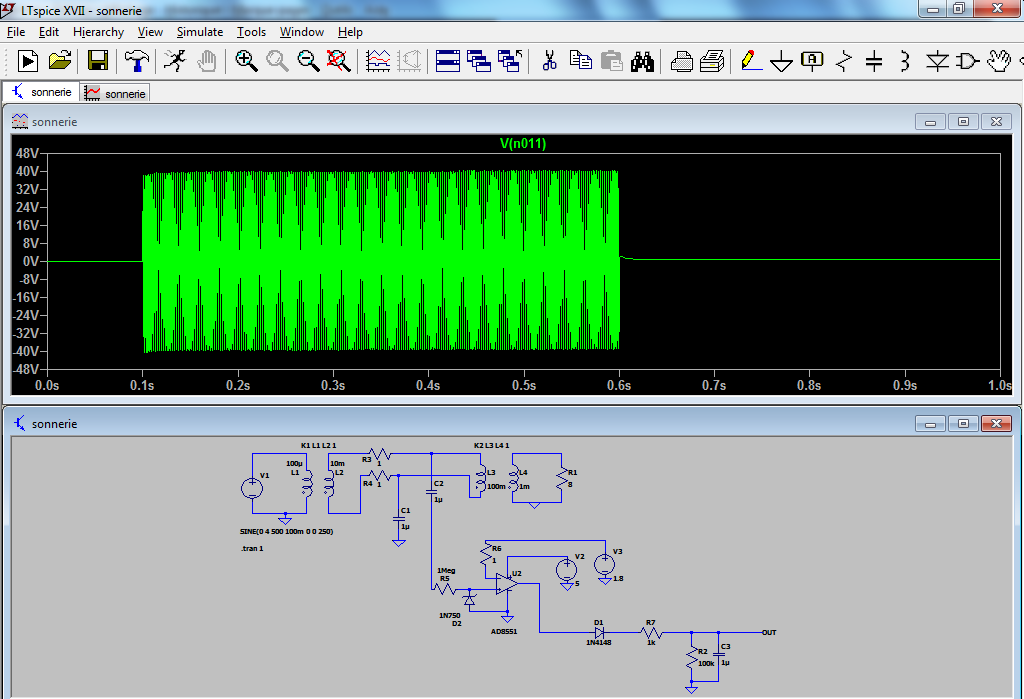Open the Tools menu
This screenshot has width=1024, height=699.
(x=251, y=32)
